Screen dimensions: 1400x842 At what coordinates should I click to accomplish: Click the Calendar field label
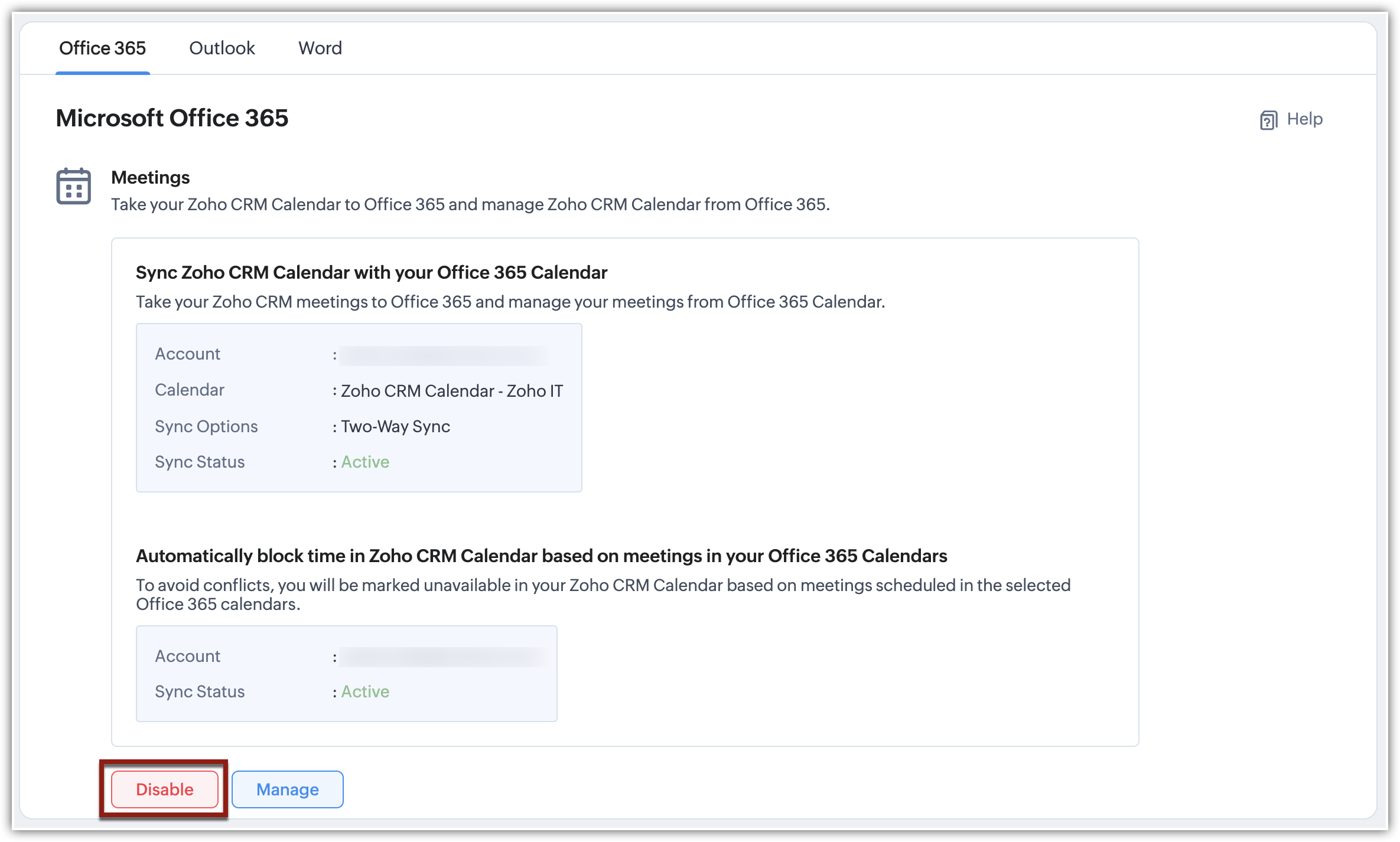(x=190, y=390)
